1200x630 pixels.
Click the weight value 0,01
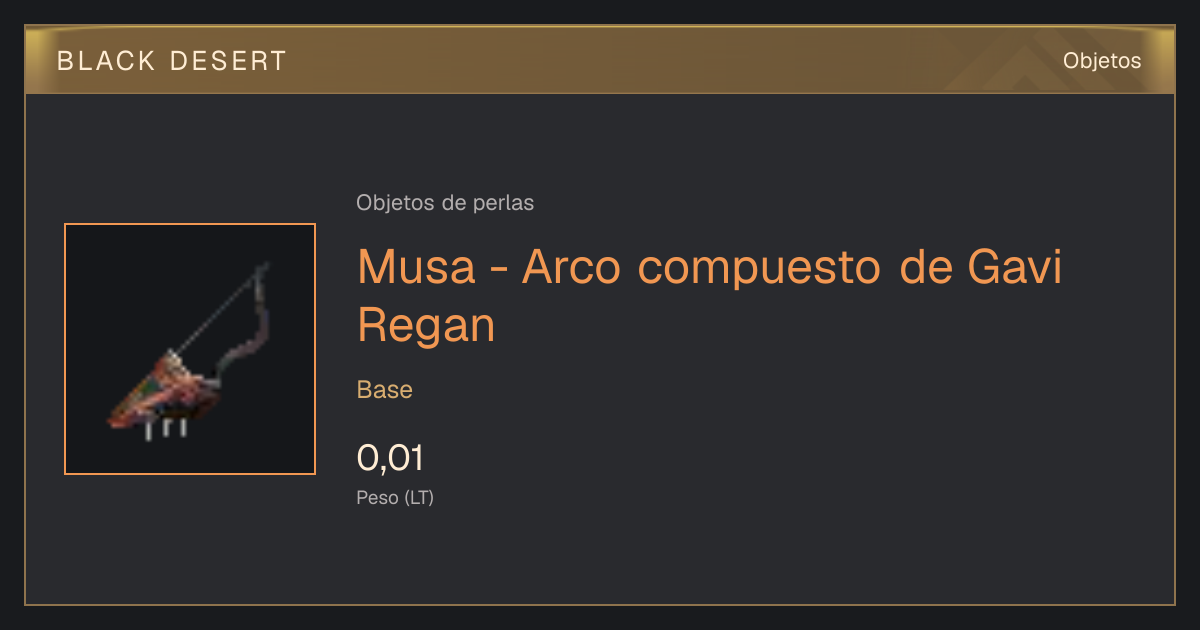point(390,459)
